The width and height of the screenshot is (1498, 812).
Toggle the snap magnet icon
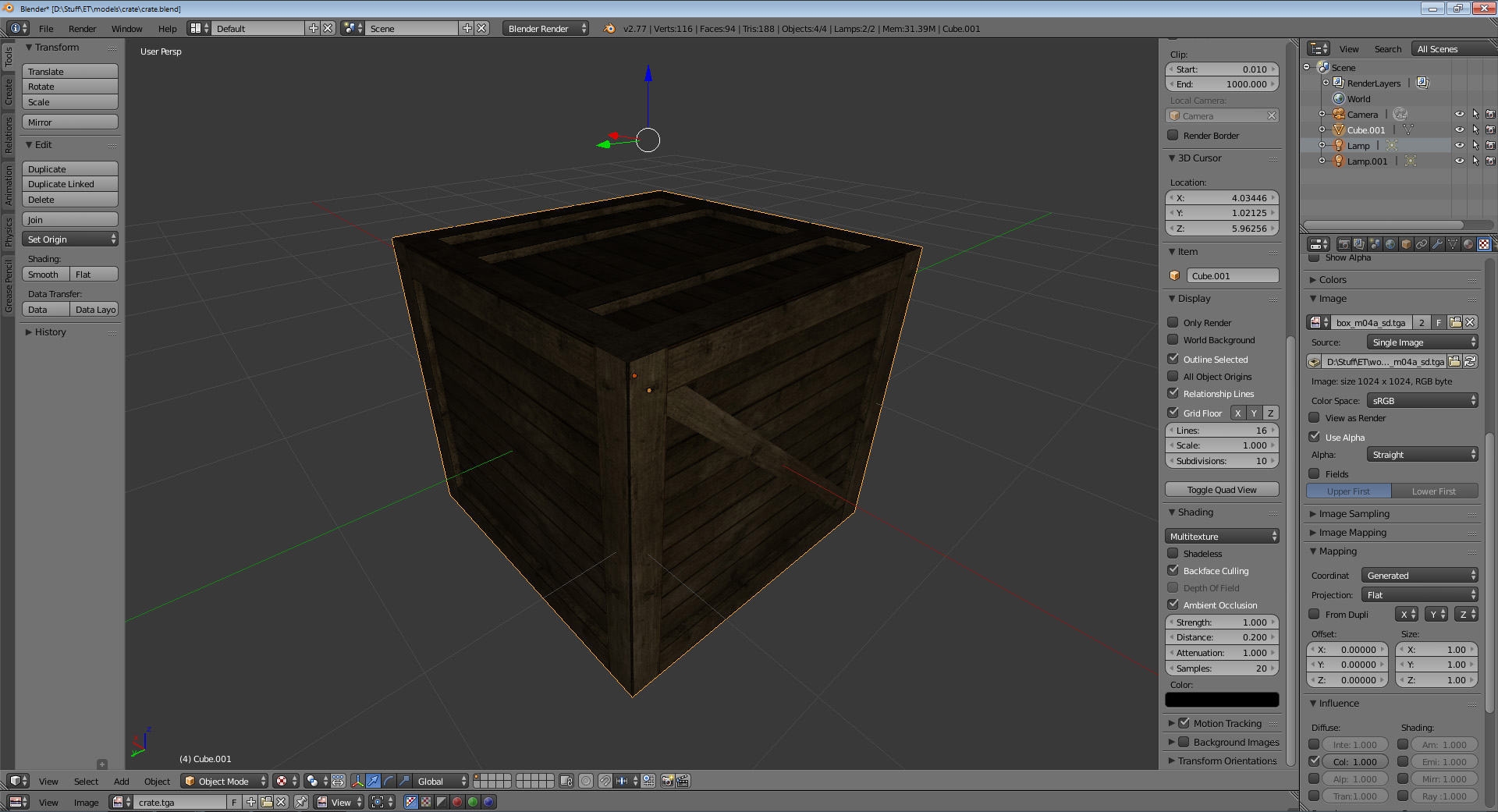click(x=605, y=781)
